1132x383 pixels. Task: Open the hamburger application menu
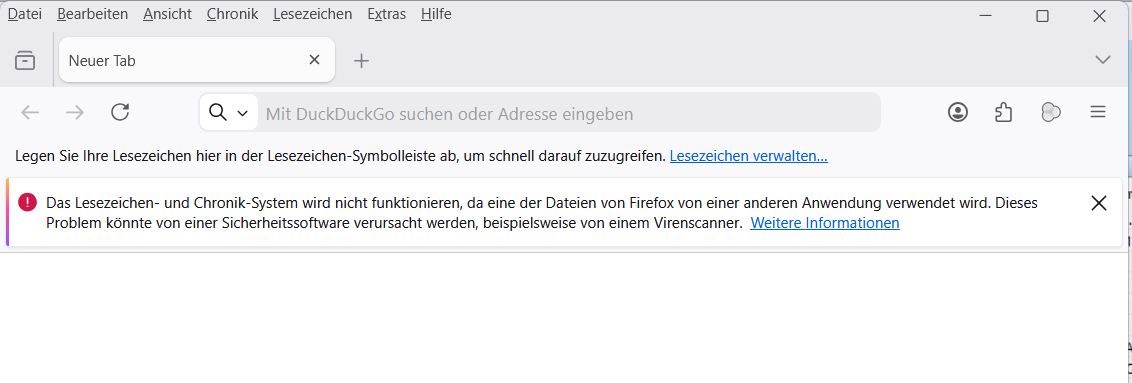click(x=1097, y=112)
